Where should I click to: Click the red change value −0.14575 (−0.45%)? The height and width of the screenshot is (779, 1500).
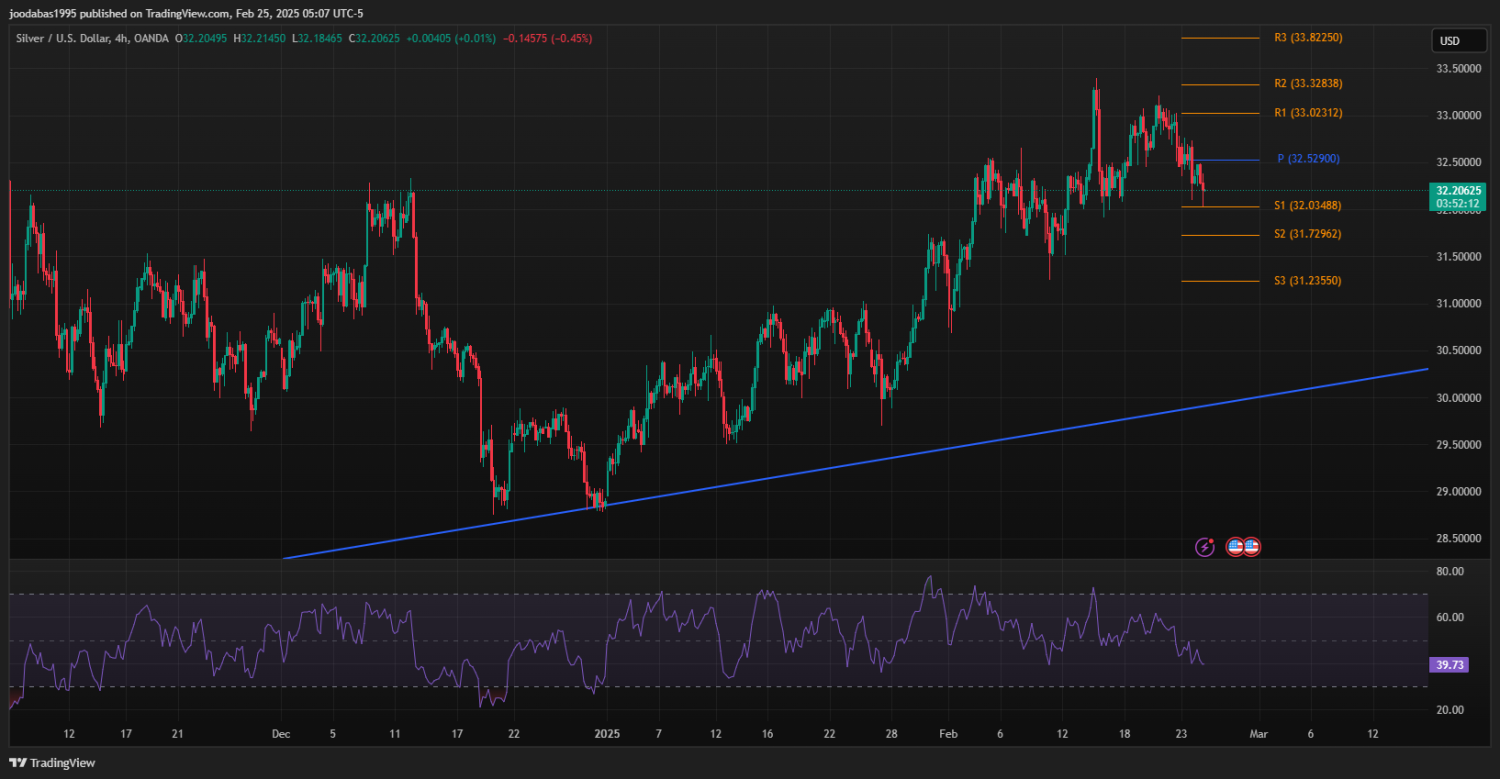tap(547, 38)
